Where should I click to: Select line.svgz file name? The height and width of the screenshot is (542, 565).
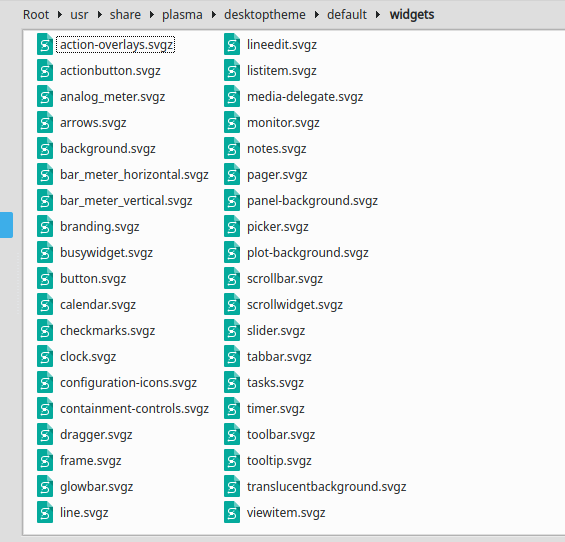pos(84,512)
